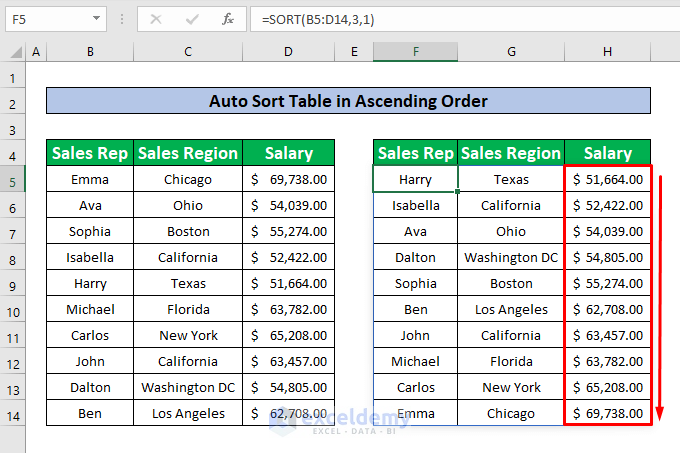Click the Cancel X formula icon
Viewport: 680px width, 453px height.
point(157,18)
